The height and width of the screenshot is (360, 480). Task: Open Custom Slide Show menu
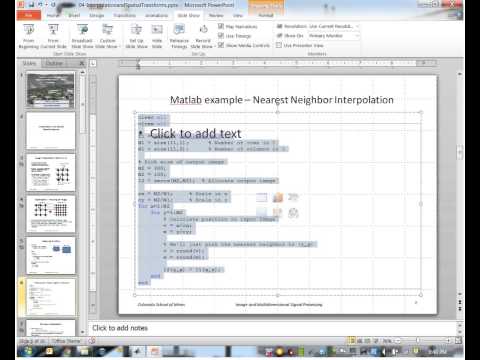pos(107,36)
